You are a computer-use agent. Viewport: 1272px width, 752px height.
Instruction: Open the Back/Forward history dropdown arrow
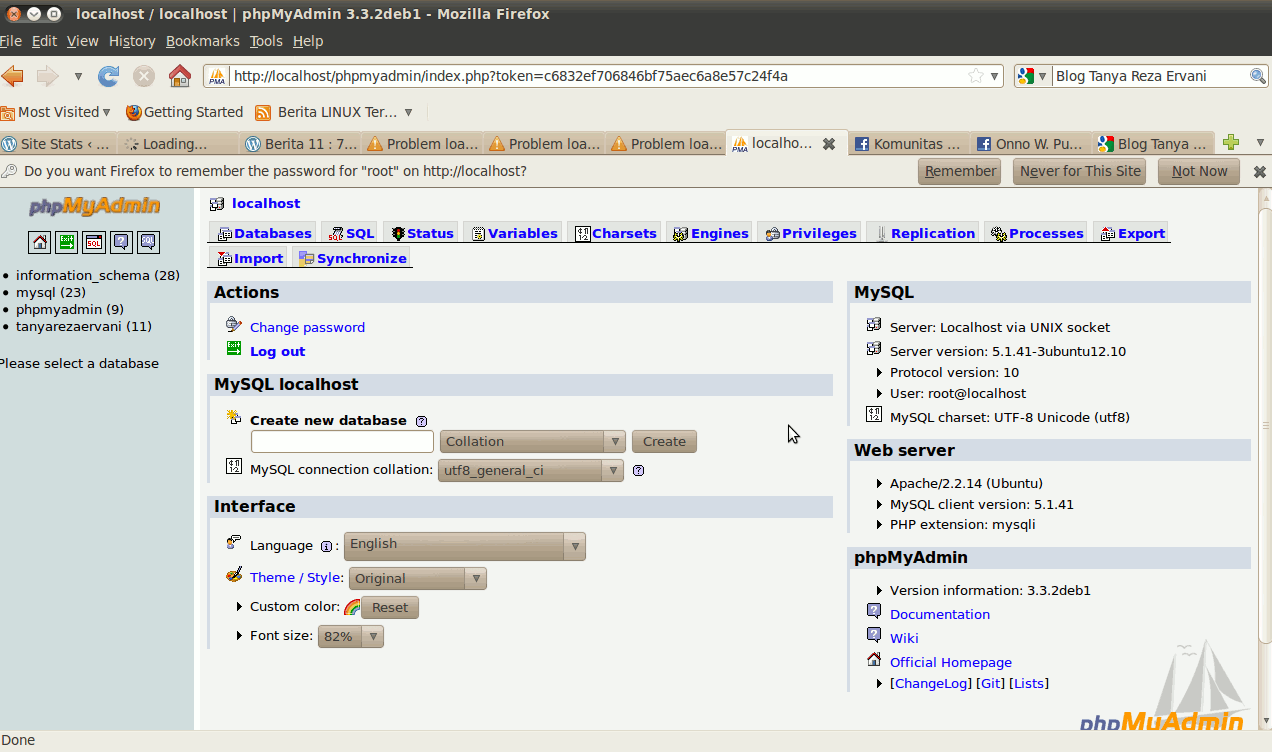[78, 76]
